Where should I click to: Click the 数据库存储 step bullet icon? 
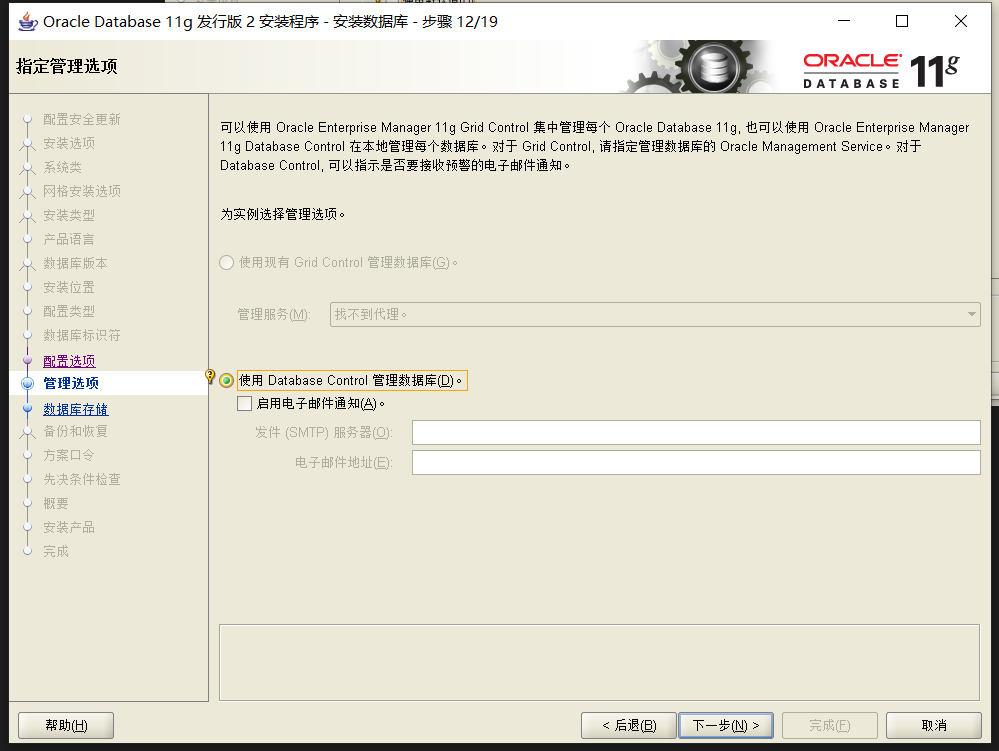27,408
